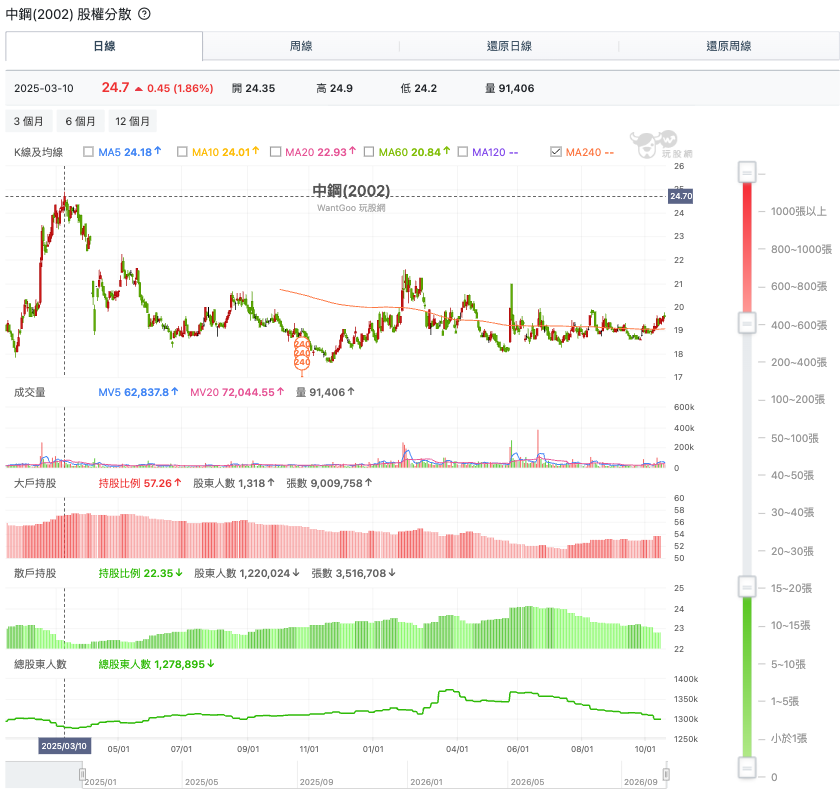The width and height of the screenshot is (840, 796).
Task: Click the 24.70 price tag on the axis
Action: [x=681, y=196]
